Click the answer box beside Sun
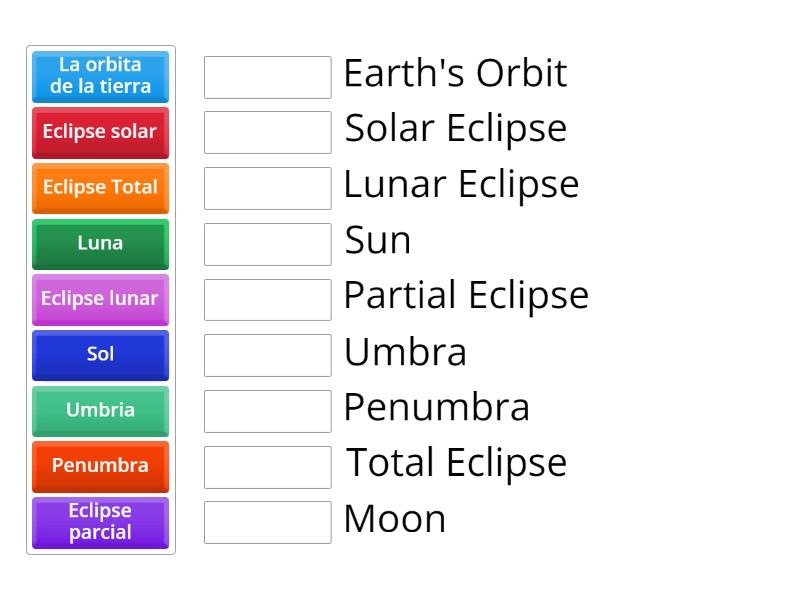 (267, 242)
